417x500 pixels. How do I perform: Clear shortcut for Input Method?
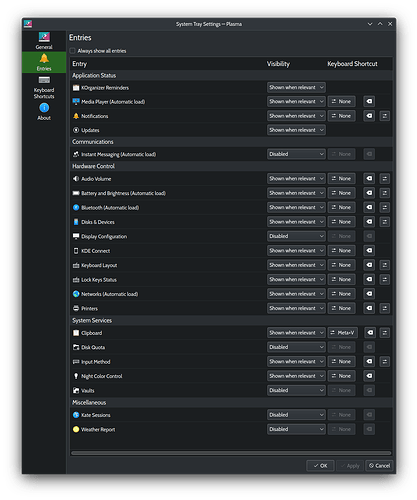point(369,362)
